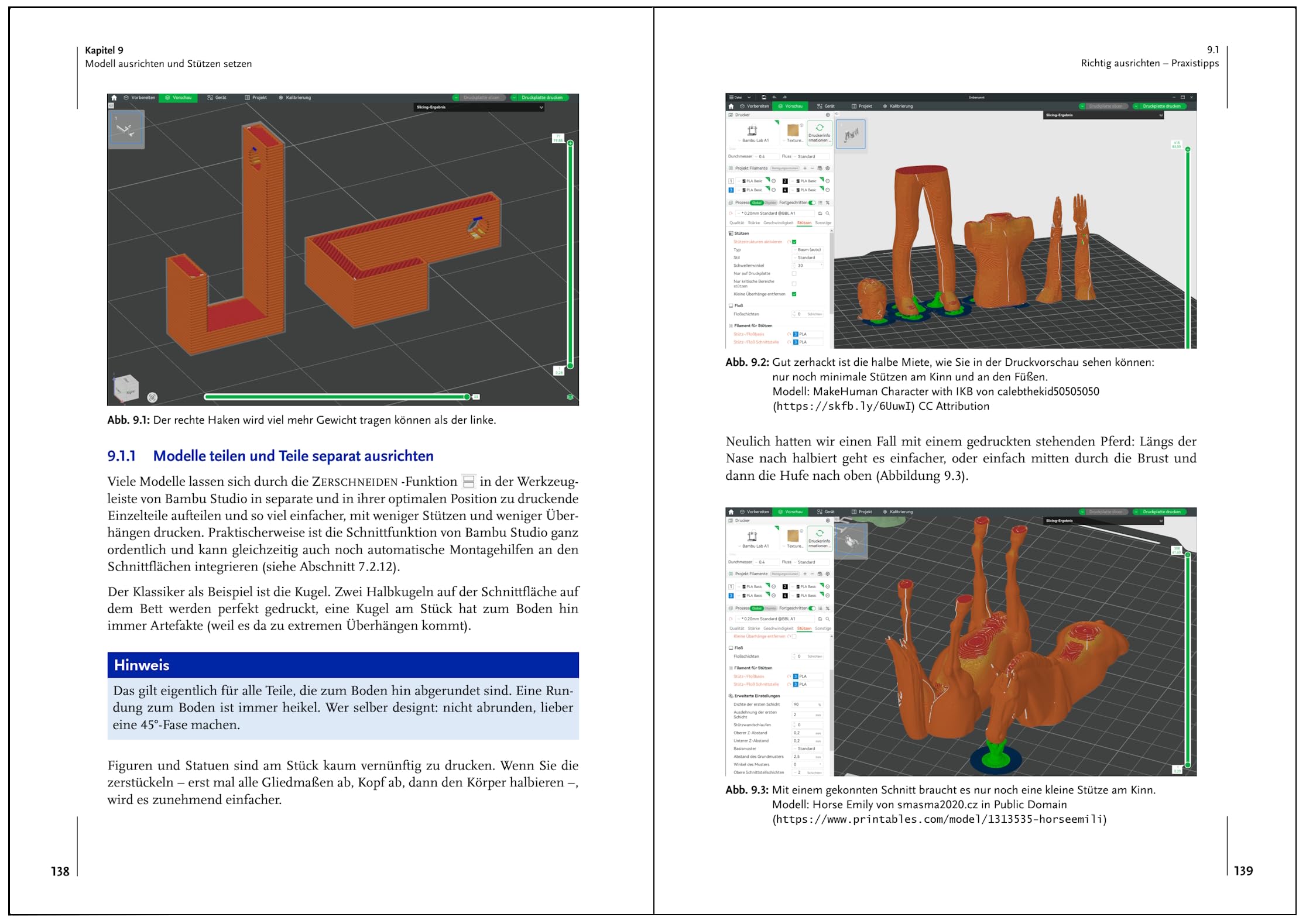Click the Druckplatte slicen button in Abb. 9.3

pyautogui.click(x=1102, y=512)
